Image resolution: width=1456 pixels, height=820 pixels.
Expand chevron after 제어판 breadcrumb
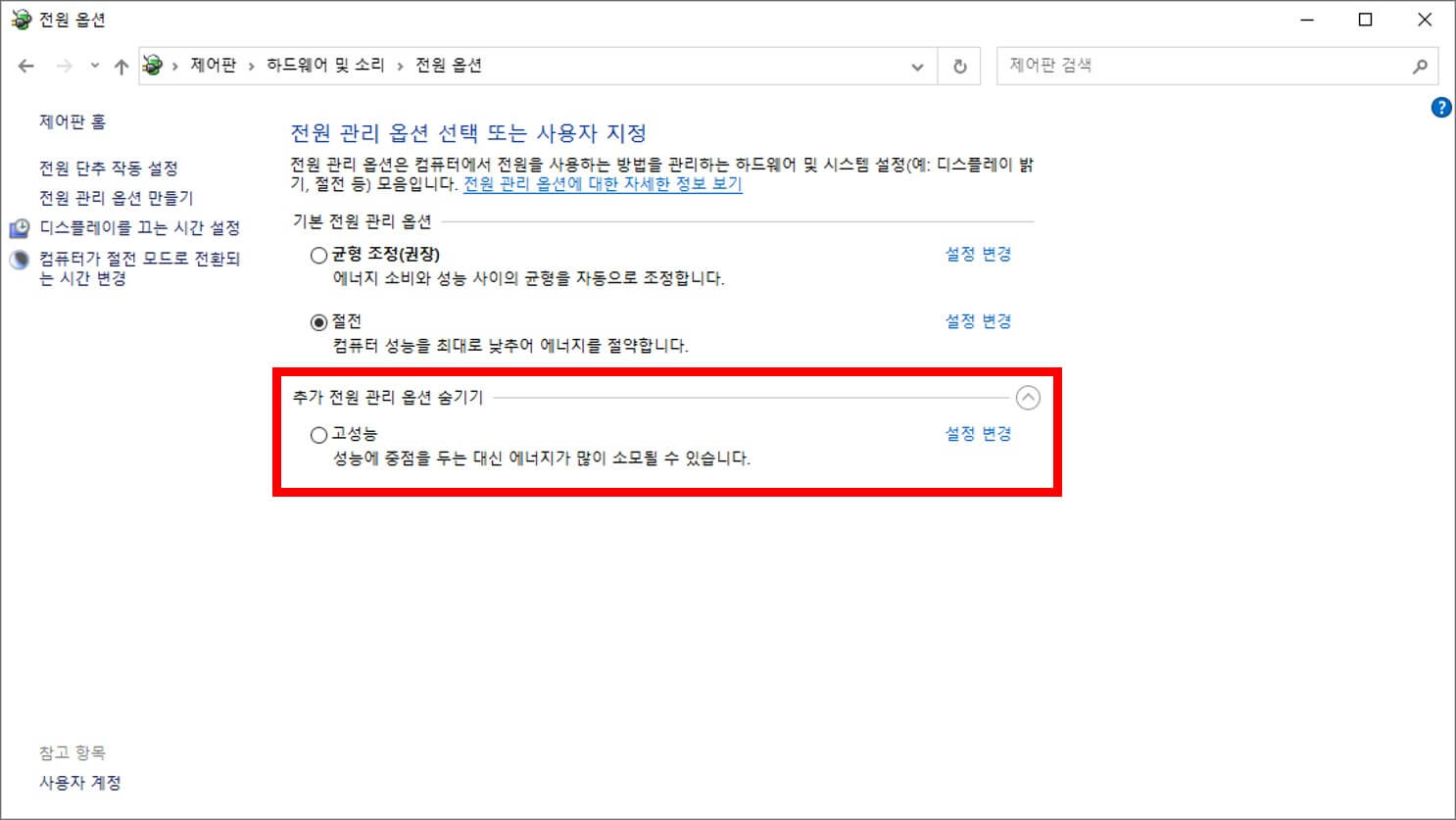pyautogui.click(x=252, y=66)
